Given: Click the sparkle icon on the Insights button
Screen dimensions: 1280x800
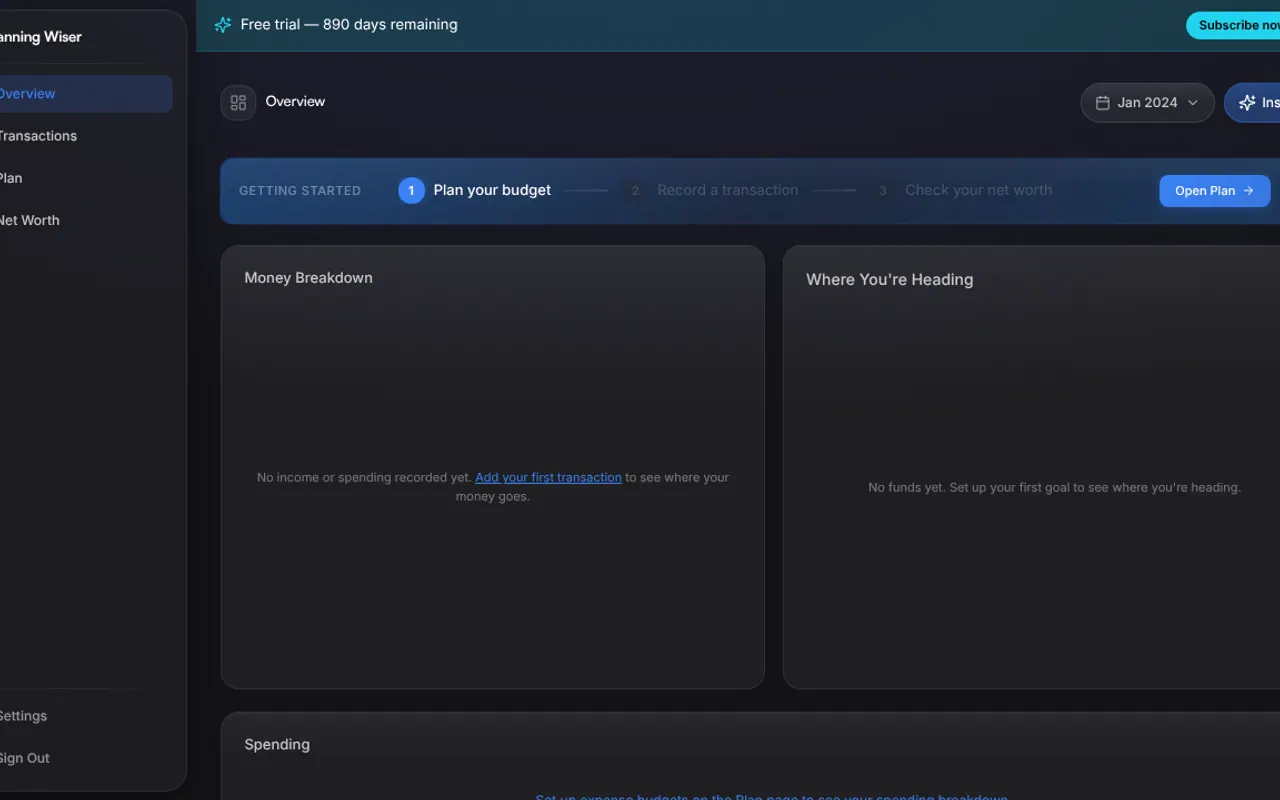Looking at the screenshot, I should [1247, 103].
